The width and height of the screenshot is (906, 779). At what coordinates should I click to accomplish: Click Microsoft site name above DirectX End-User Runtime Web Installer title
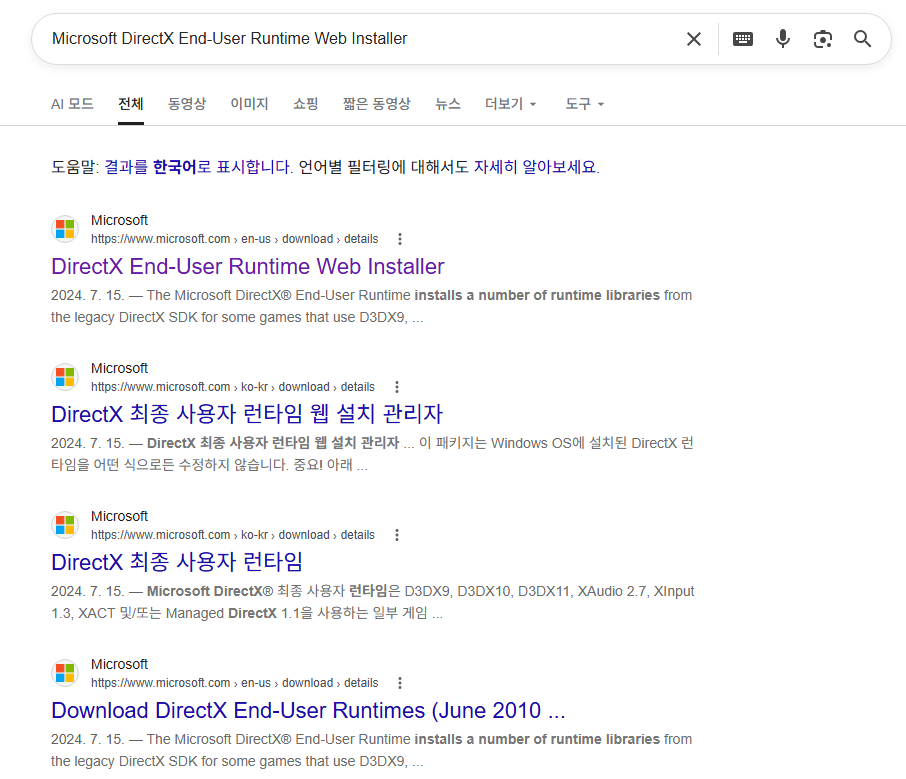click(x=120, y=220)
